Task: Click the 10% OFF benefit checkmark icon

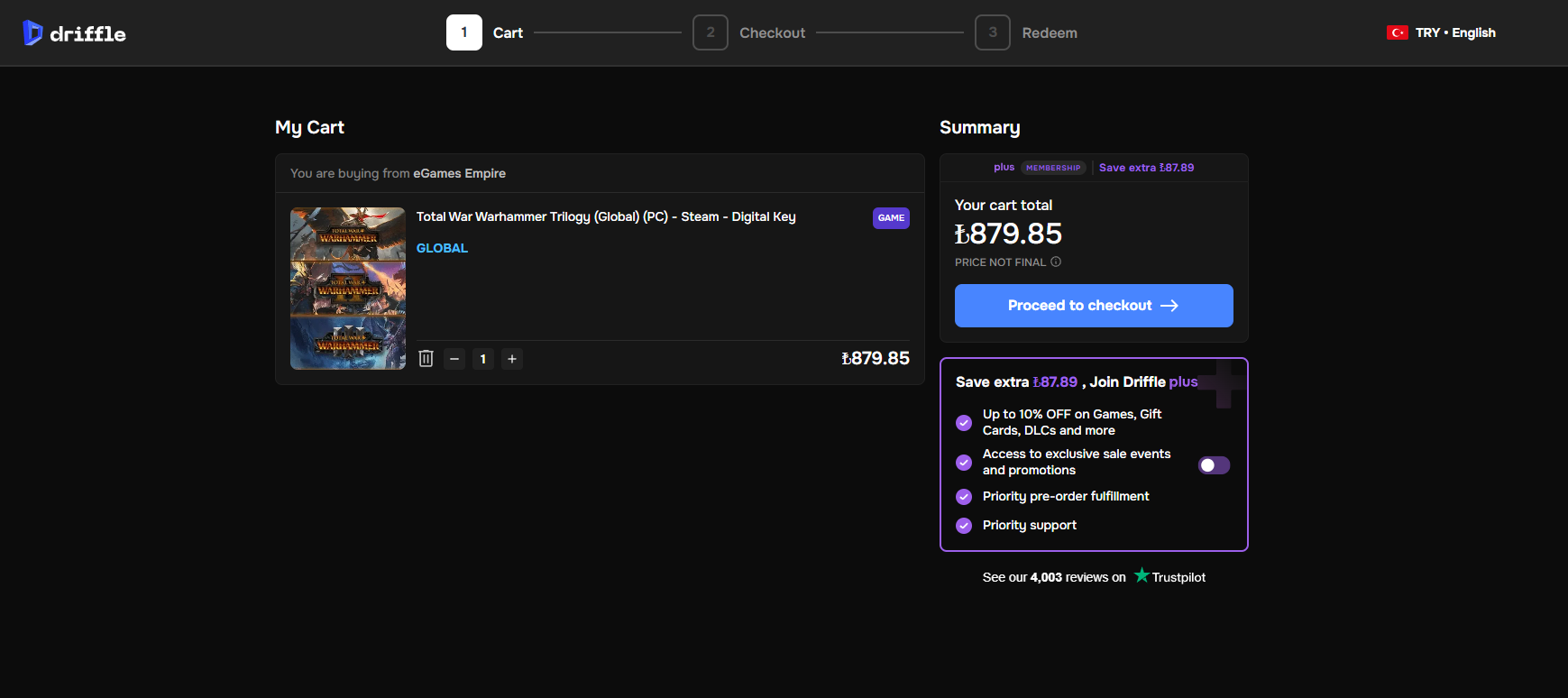Action: point(964,422)
